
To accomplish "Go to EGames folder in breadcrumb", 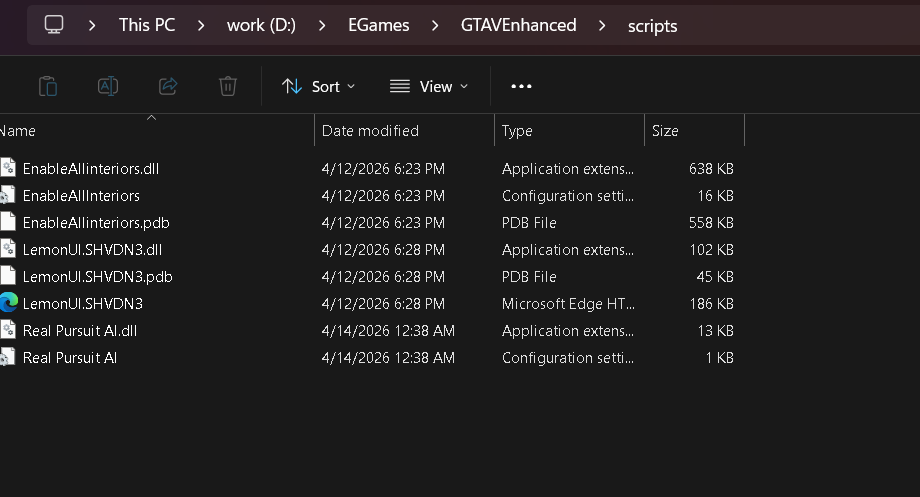I will coord(378,25).
